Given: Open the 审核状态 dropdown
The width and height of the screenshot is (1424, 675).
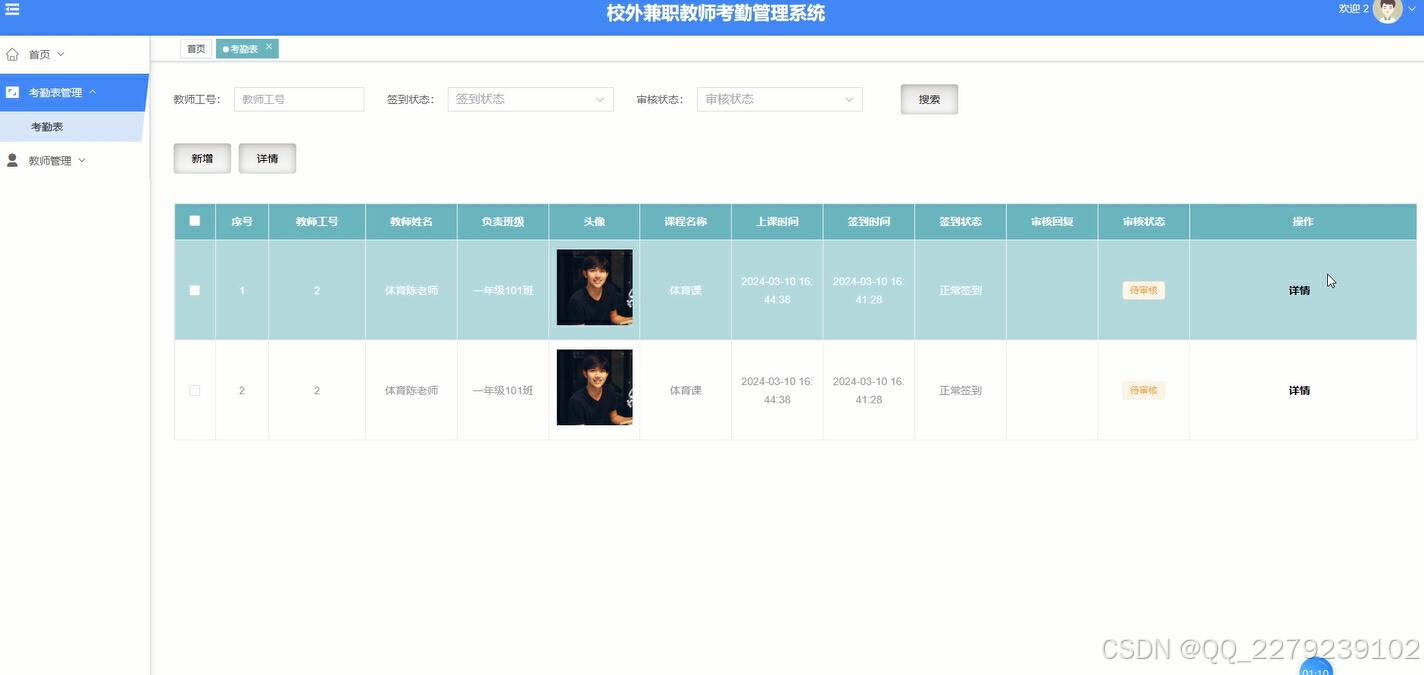Looking at the screenshot, I should click(779, 98).
